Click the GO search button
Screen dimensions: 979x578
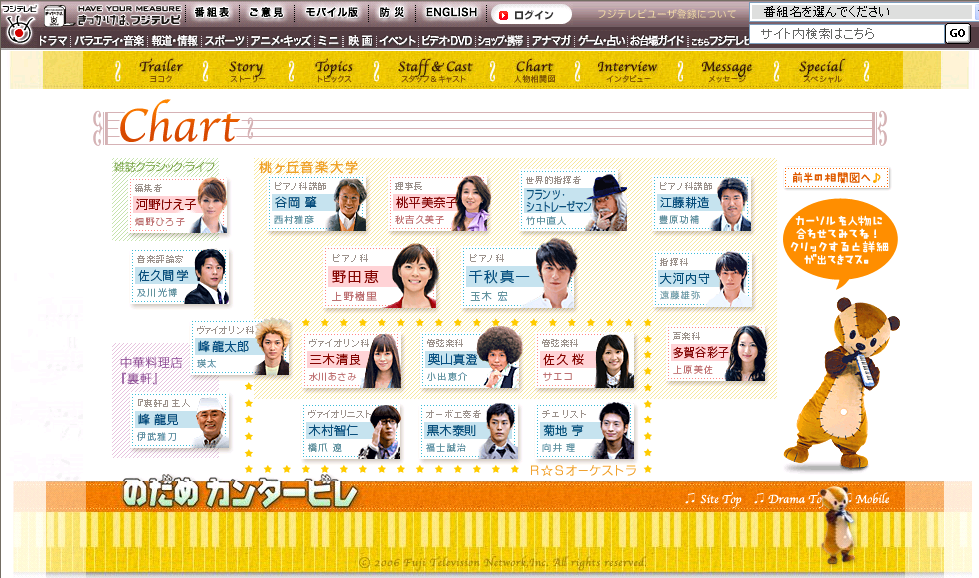957,34
